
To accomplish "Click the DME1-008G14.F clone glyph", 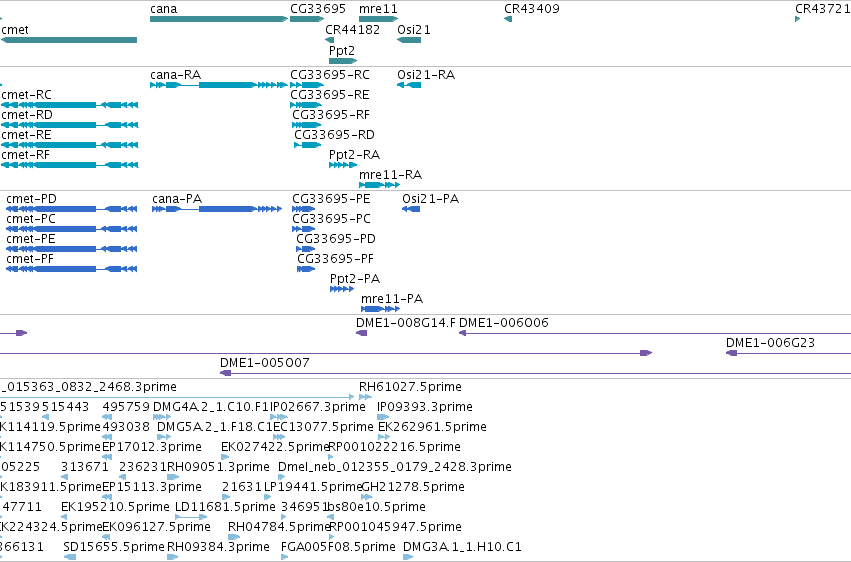I will 361,333.
